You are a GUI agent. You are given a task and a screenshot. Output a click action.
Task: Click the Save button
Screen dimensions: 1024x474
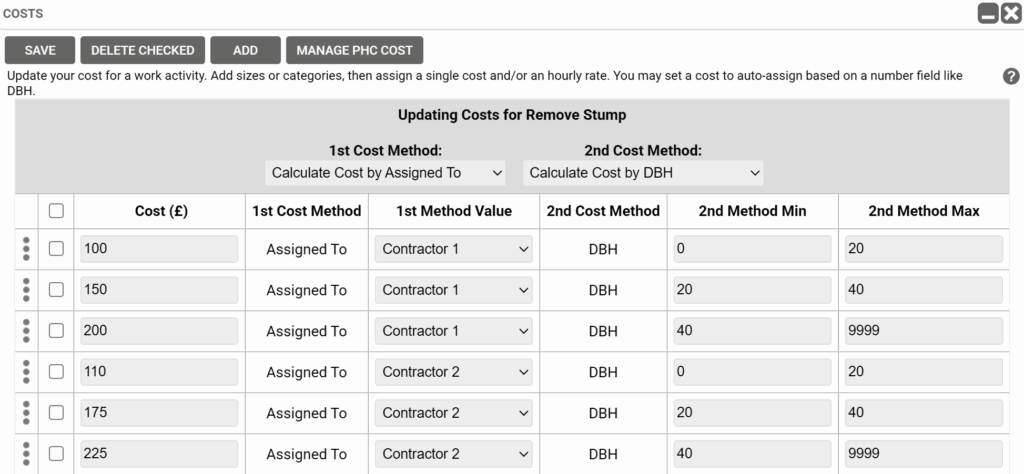(40, 50)
